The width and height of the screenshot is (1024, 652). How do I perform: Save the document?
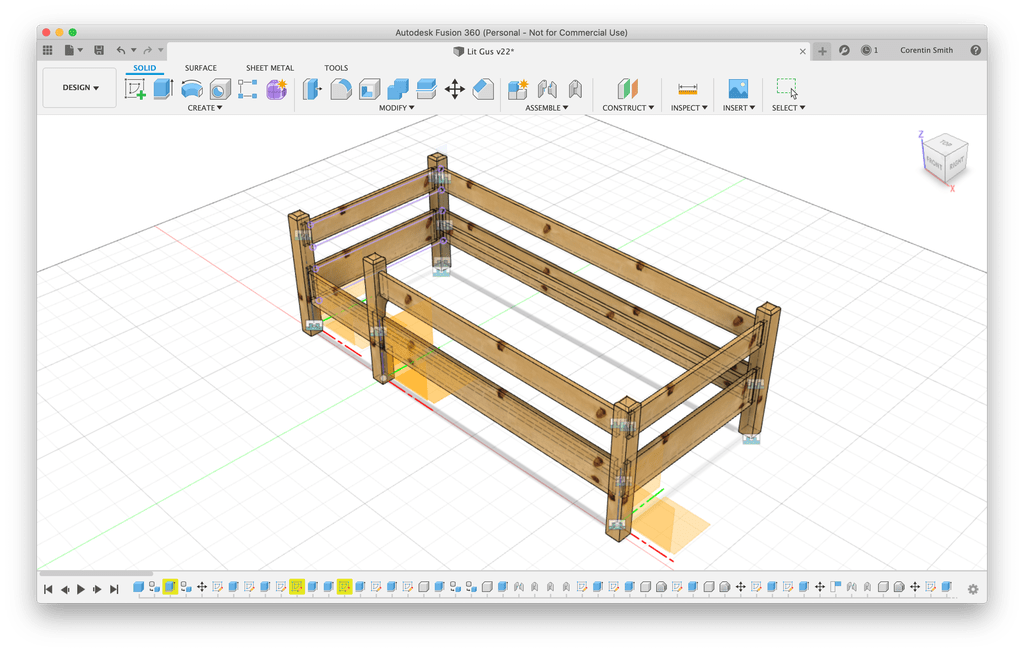pos(99,50)
